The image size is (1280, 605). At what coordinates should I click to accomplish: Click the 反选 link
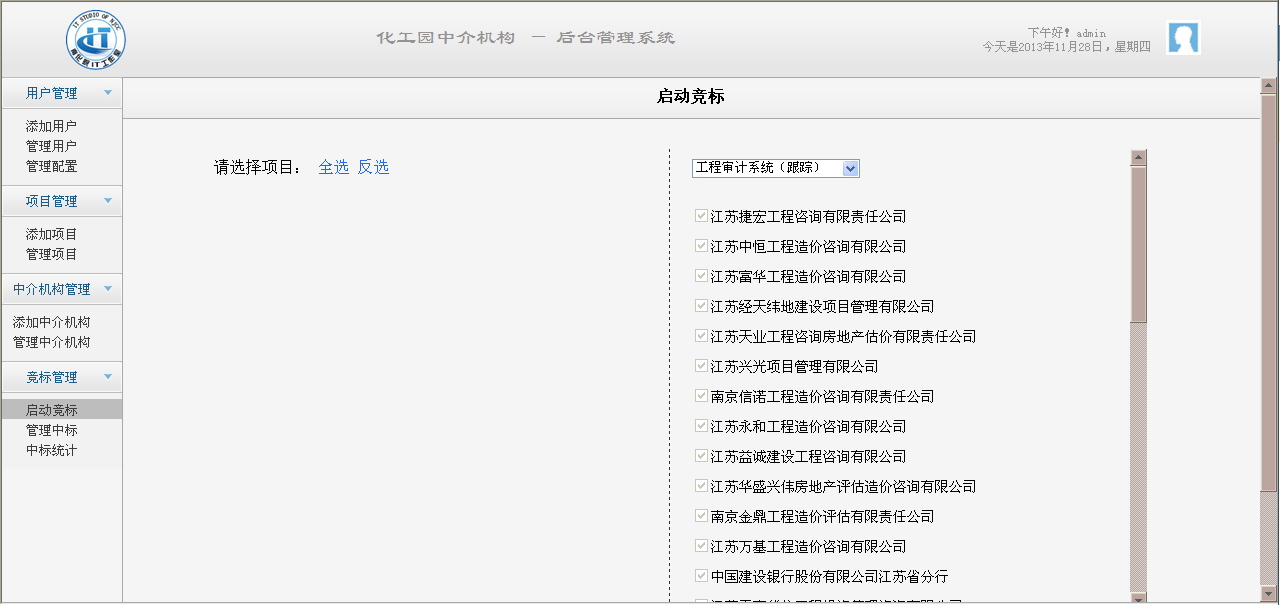coord(373,167)
